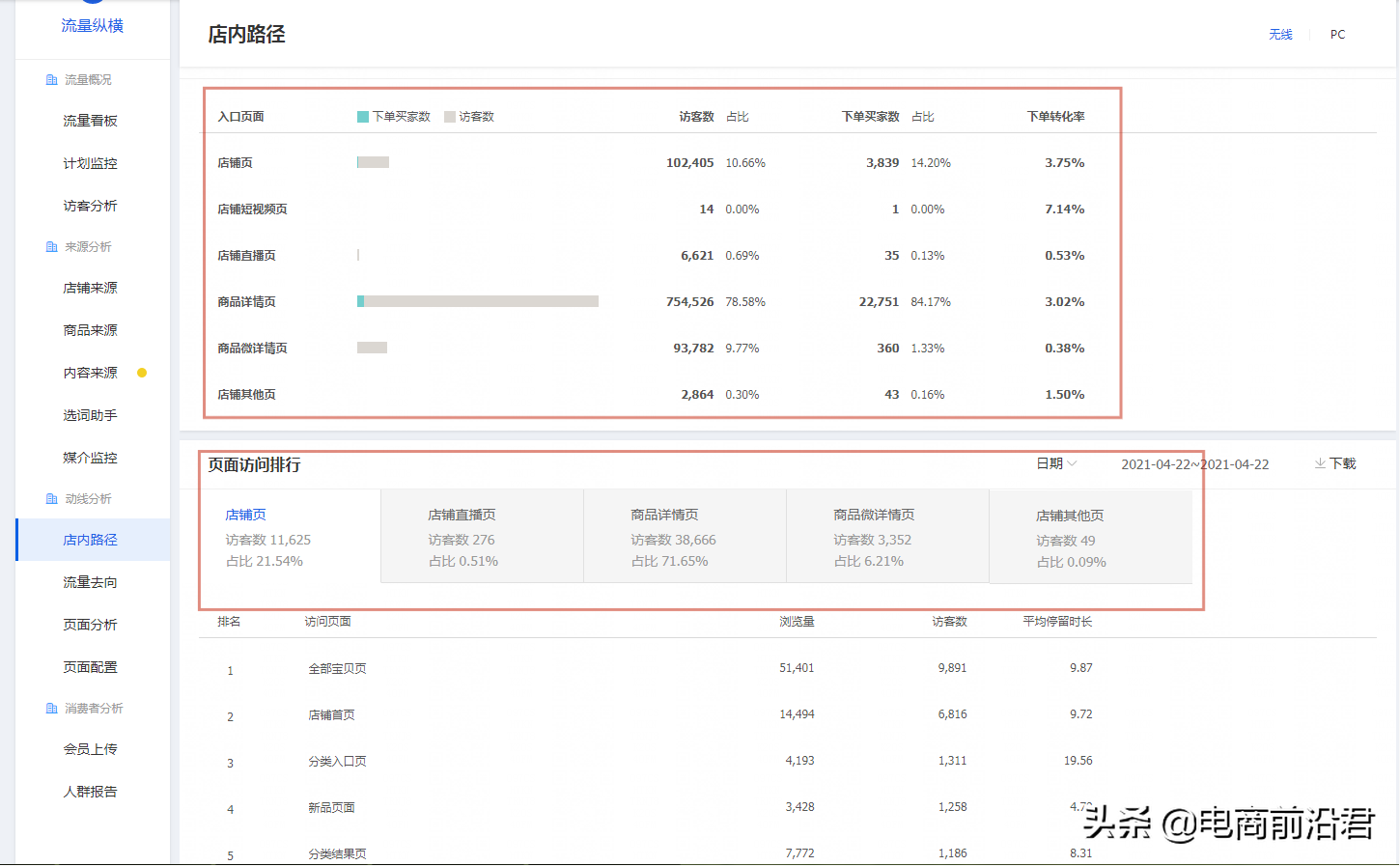
Task: Select the 店铺直播页 ranking tab
Action: click(x=482, y=537)
